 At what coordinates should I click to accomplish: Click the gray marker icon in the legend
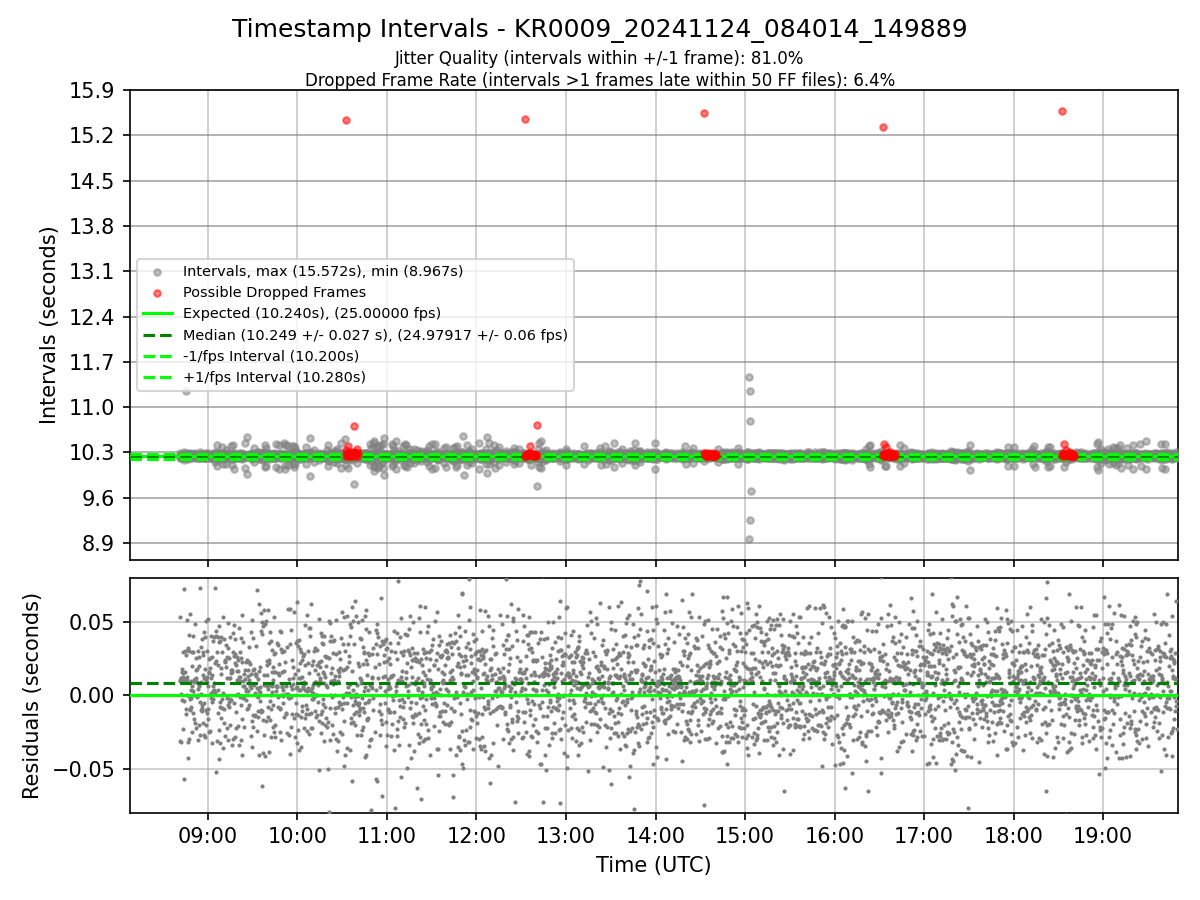click(157, 272)
